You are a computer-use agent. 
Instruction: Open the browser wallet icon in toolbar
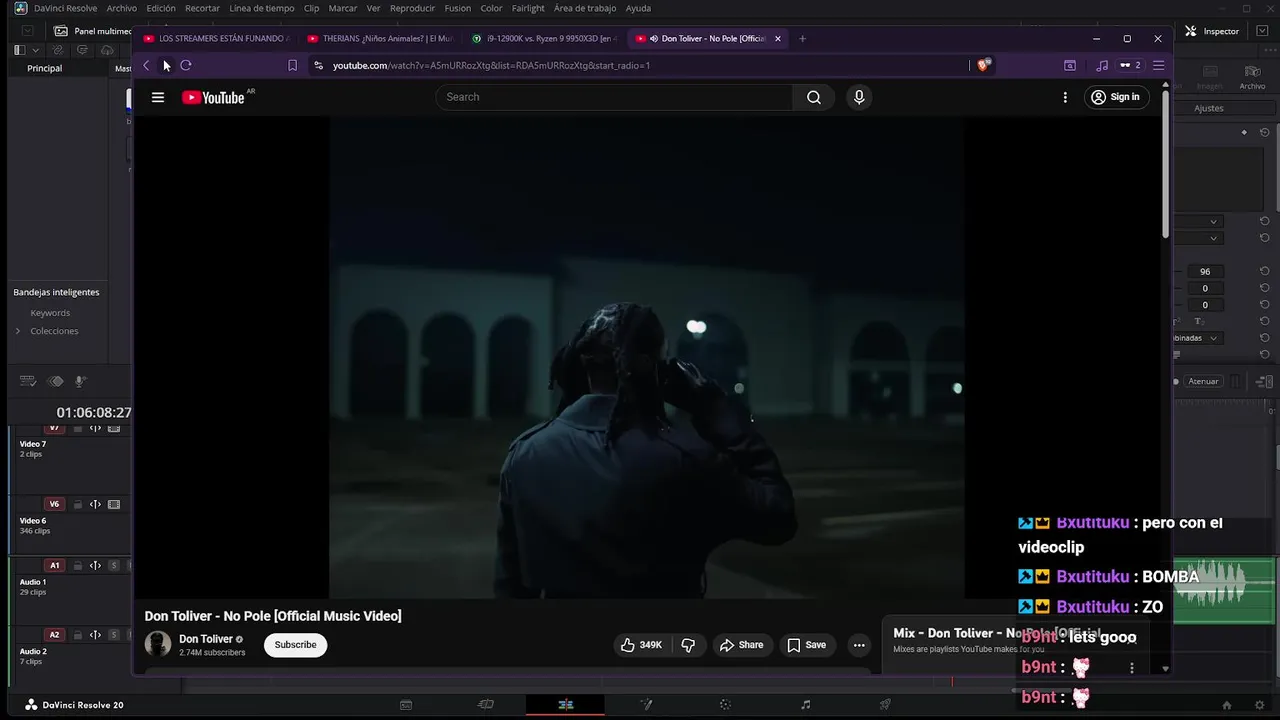pos(1070,65)
